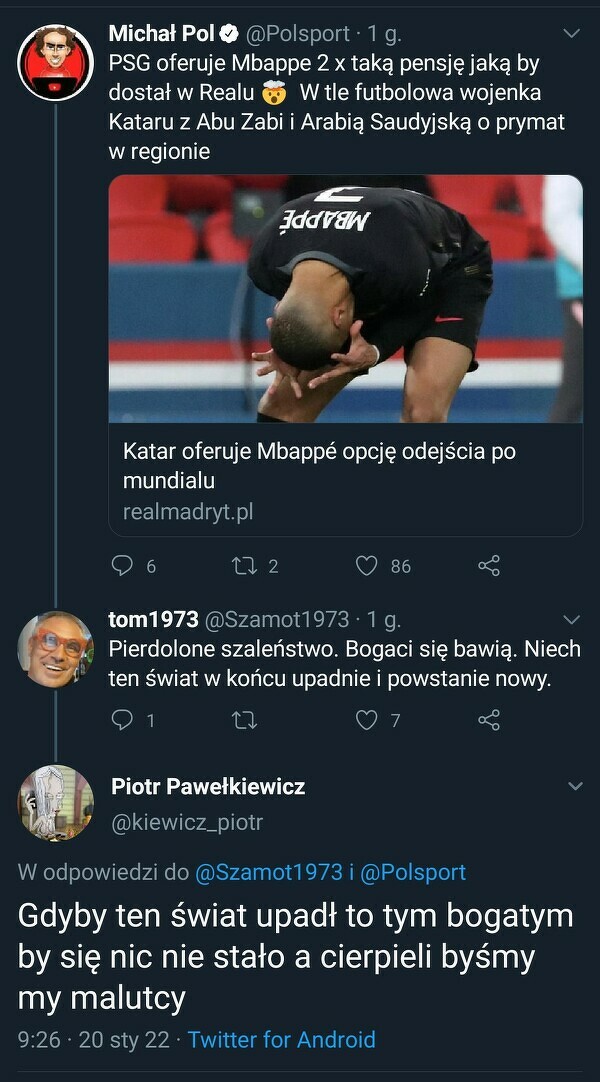Image resolution: width=600 pixels, height=1082 pixels.
Task: Expand tom1973 tweet options chevron
Action: [x=572, y=620]
